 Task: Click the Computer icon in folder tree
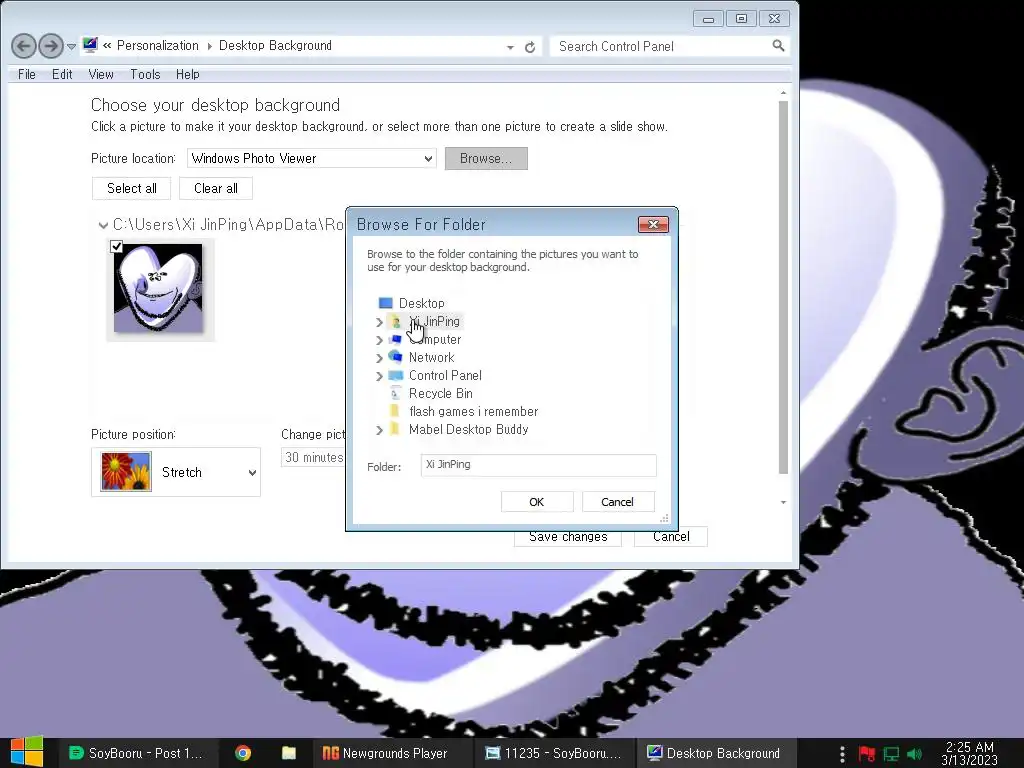[395, 340]
